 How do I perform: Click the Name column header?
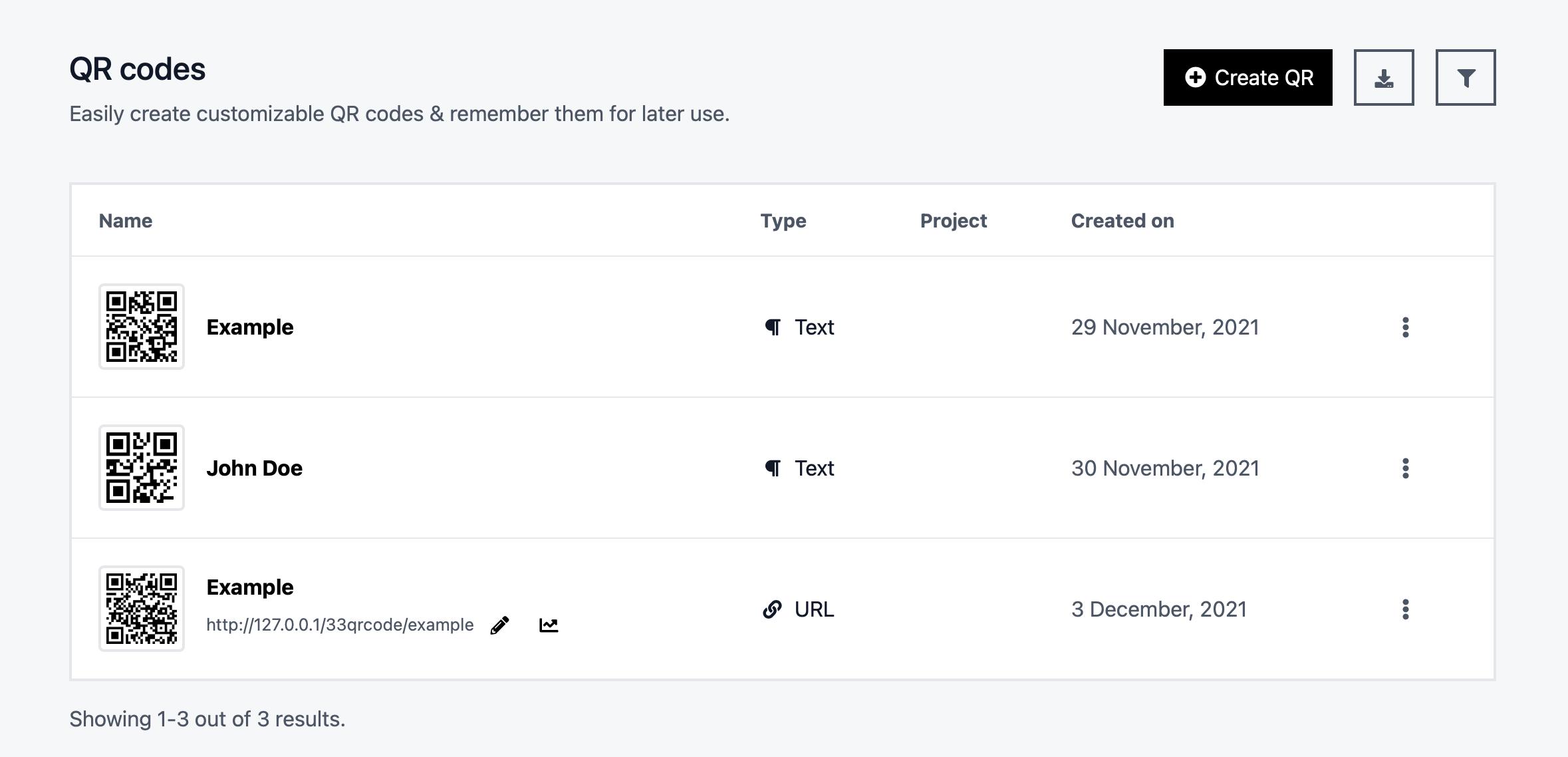[126, 221]
